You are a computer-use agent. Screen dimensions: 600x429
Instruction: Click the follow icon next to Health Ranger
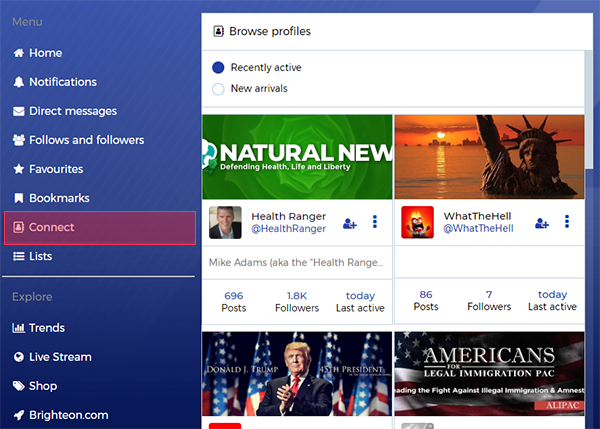coord(350,223)
